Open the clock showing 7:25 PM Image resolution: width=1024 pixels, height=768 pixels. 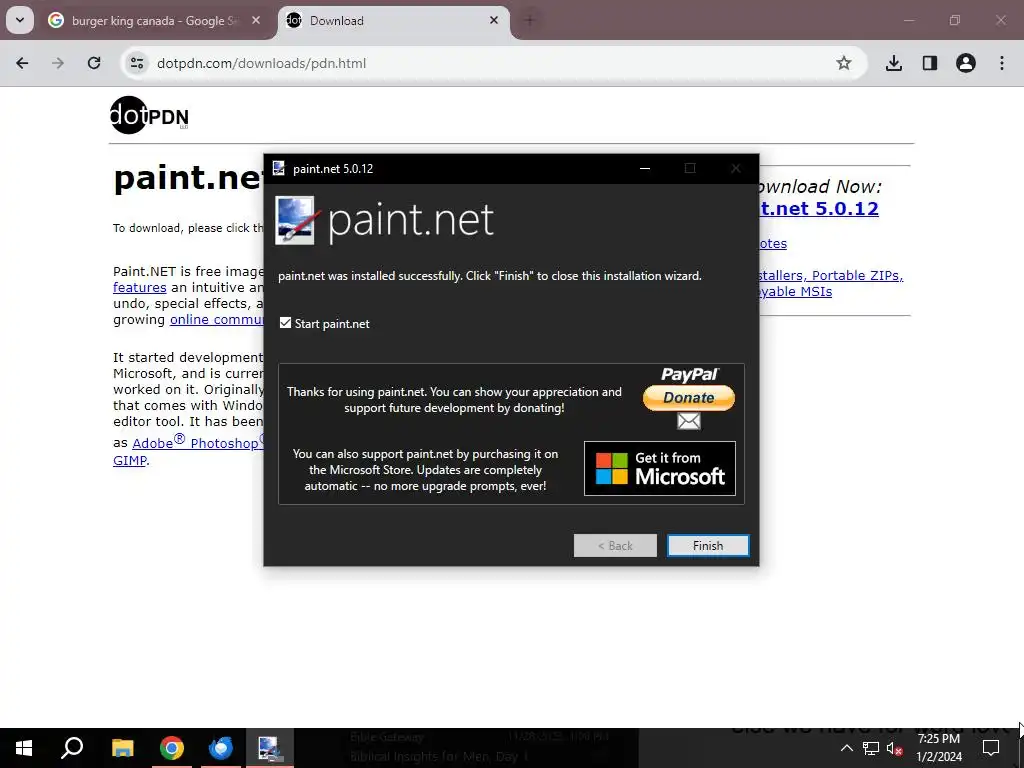(x=938, y=748)
